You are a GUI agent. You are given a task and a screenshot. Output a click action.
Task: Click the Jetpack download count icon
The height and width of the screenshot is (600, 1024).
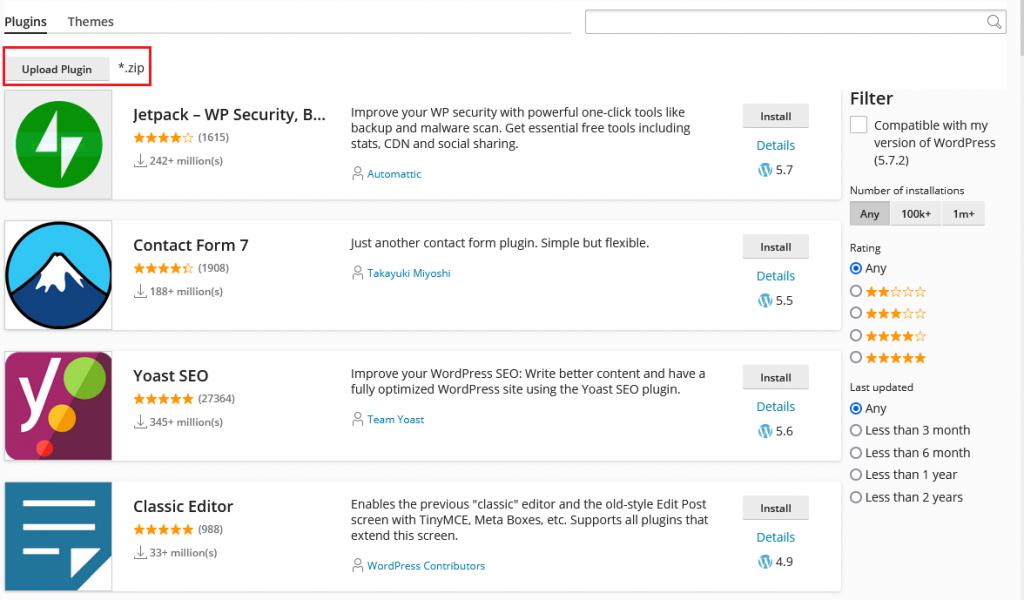tap(140, 161)
